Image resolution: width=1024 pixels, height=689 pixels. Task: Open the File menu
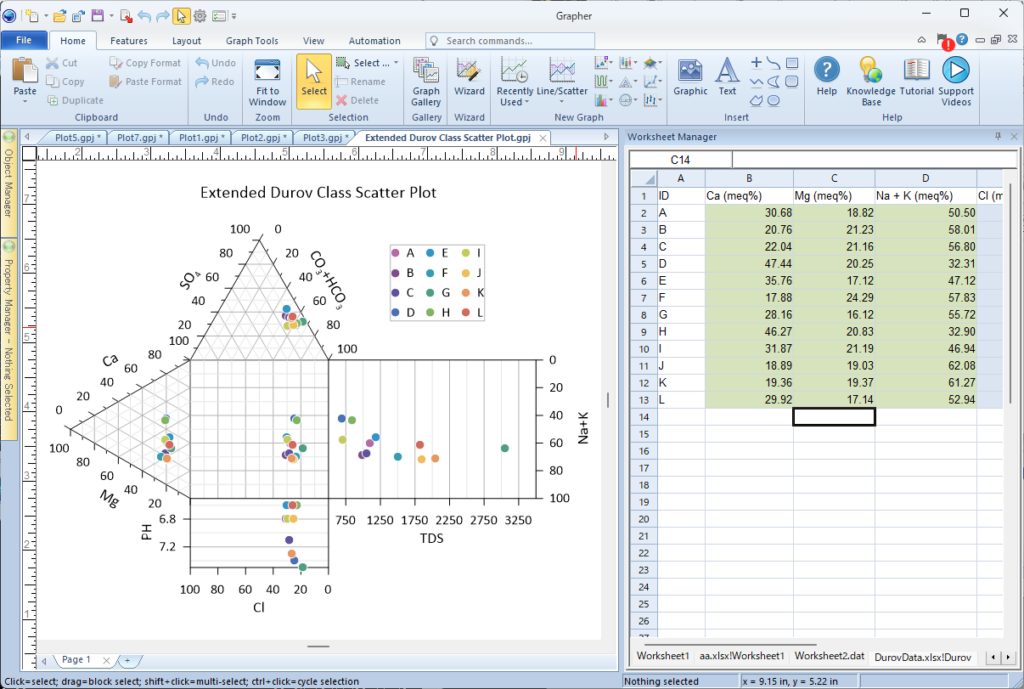point(24,41)
